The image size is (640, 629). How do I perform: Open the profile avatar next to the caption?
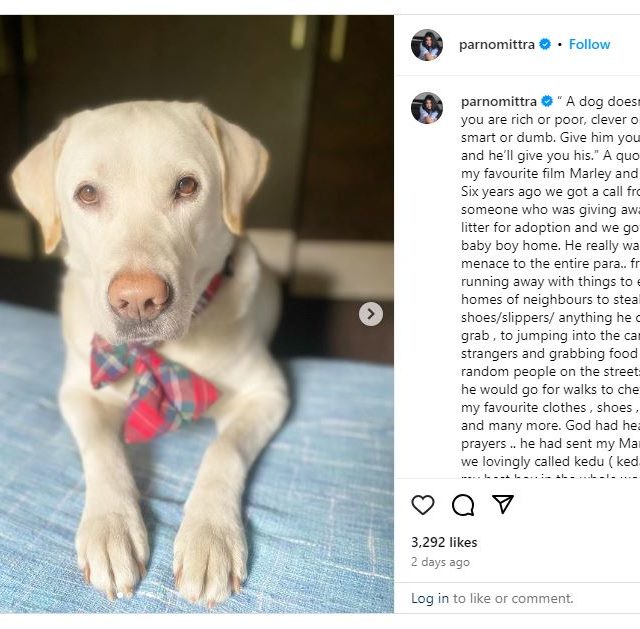(427, 108)
